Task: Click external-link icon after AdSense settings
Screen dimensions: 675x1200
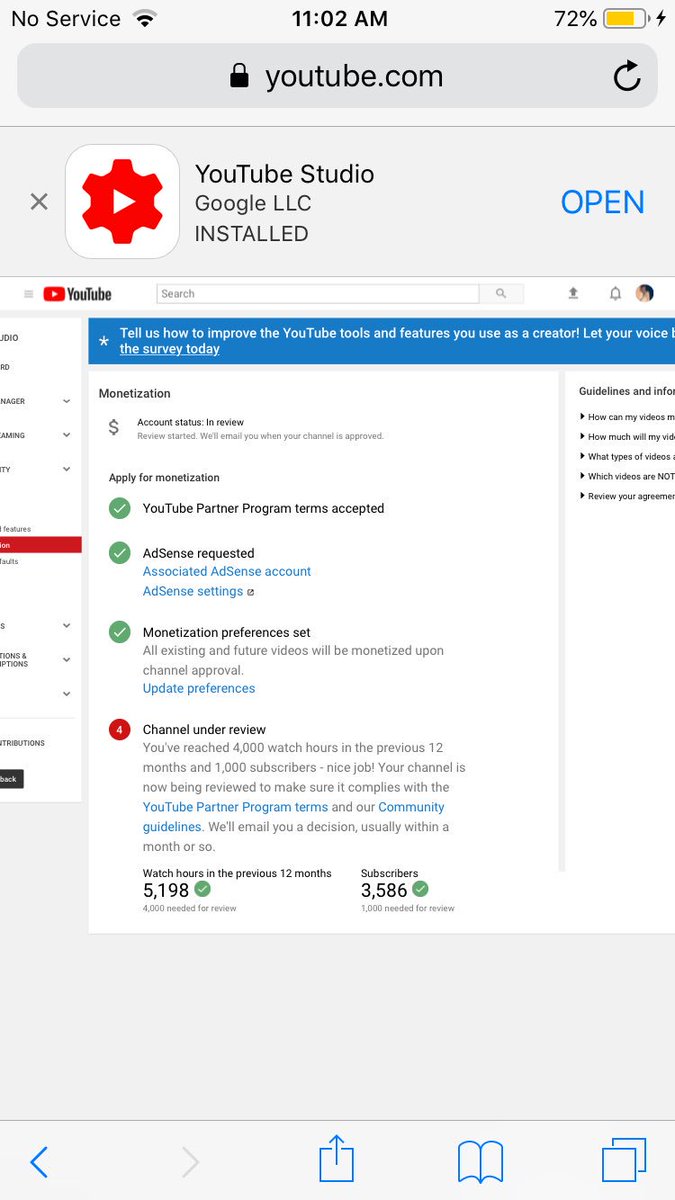Action: click(x=251, y=592)
